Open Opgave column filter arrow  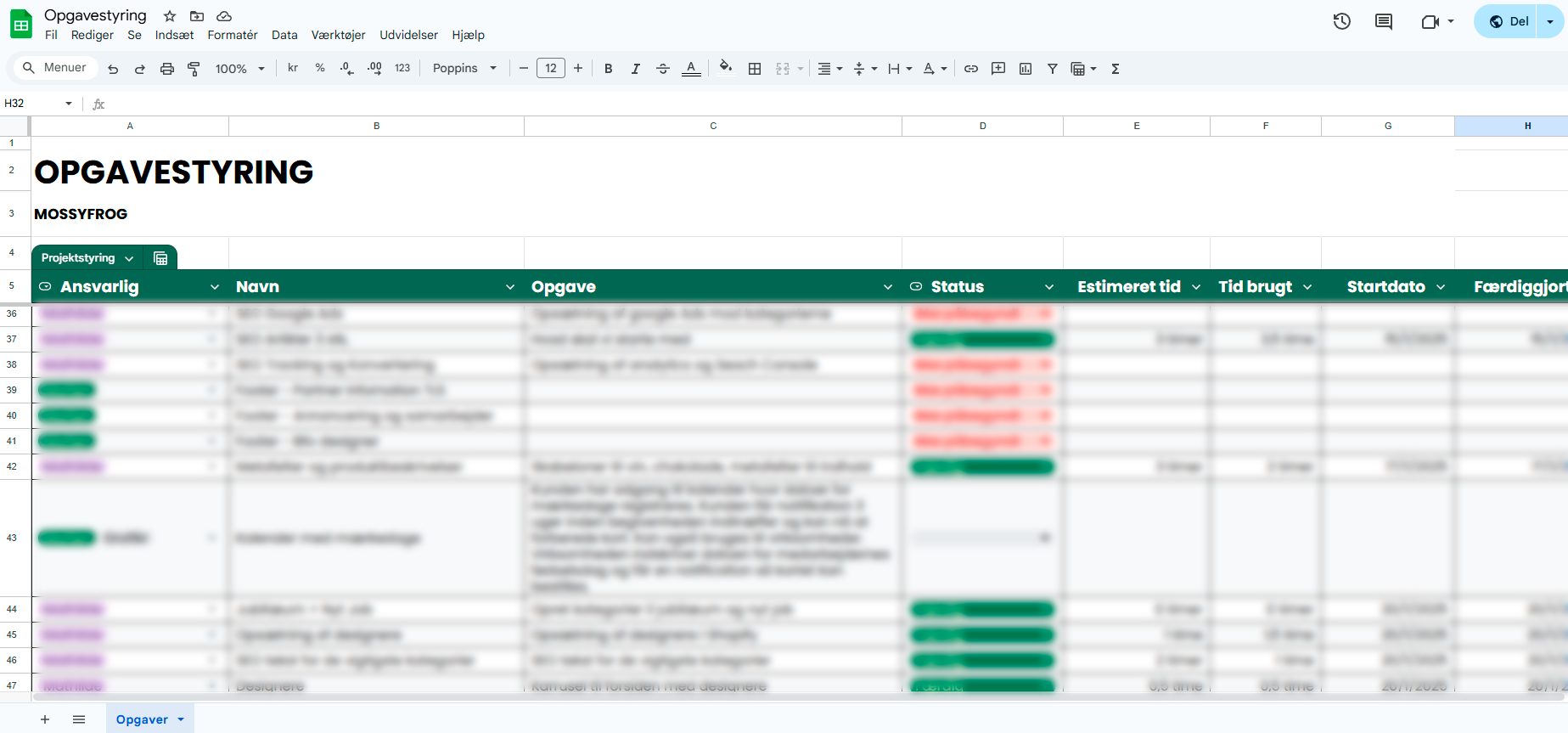[888, 287]
